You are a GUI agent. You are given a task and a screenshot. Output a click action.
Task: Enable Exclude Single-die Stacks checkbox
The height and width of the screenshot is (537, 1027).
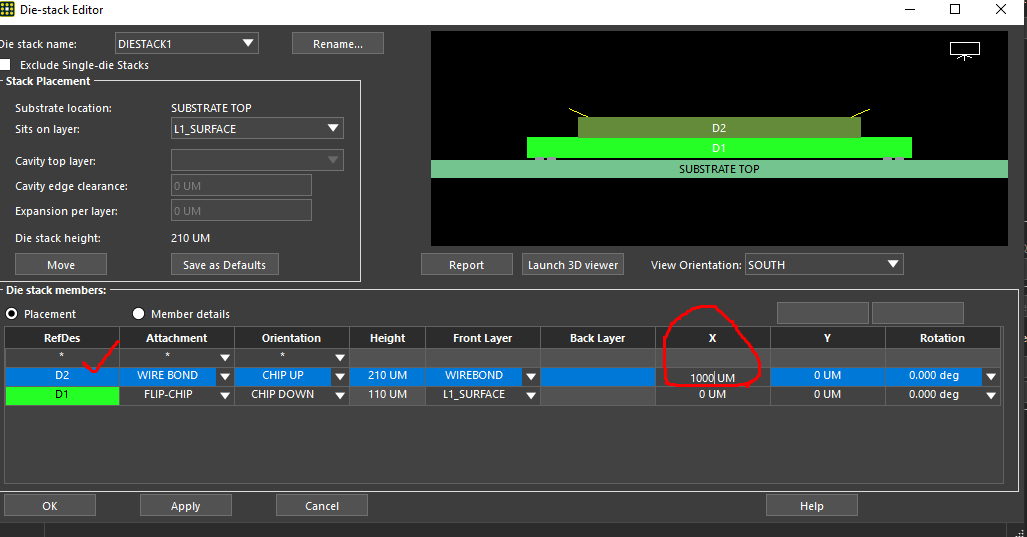[5, 64]
